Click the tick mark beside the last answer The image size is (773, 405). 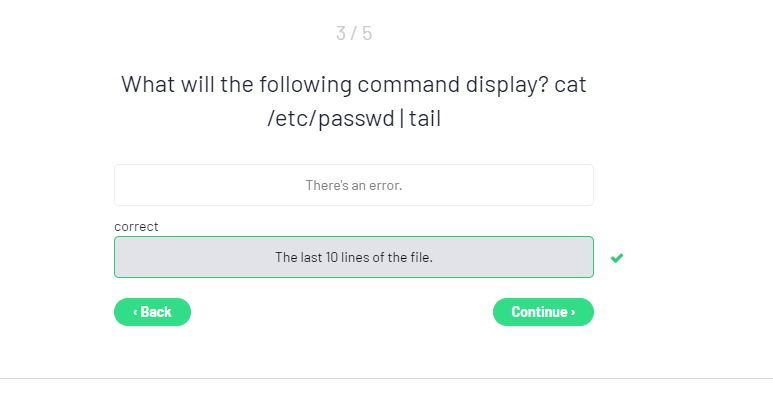tap(617, 258)
